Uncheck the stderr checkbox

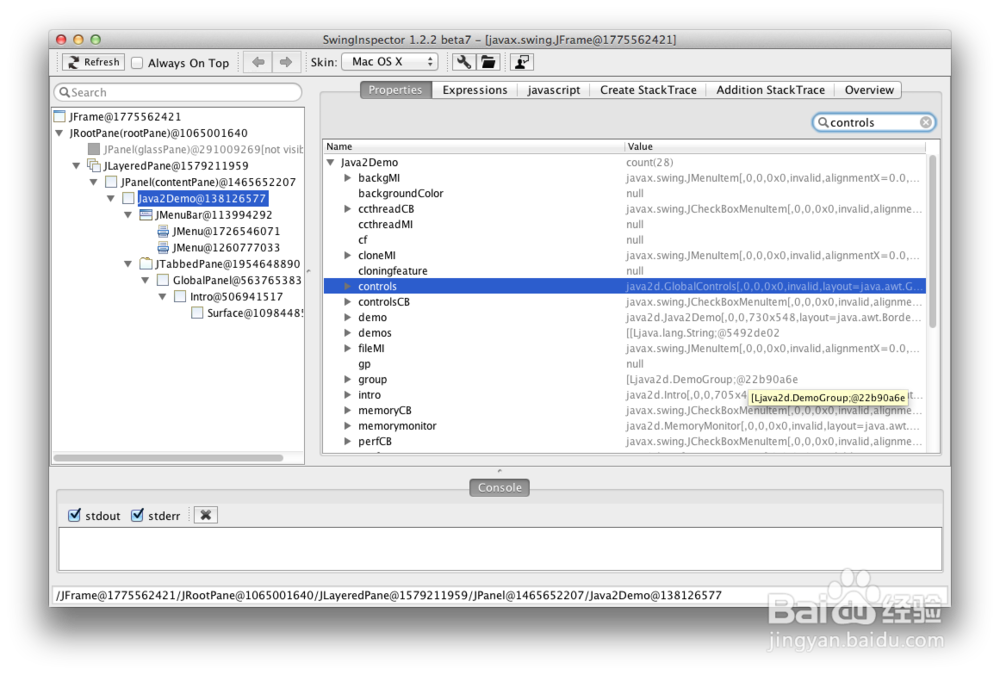[x=137, y=515]
